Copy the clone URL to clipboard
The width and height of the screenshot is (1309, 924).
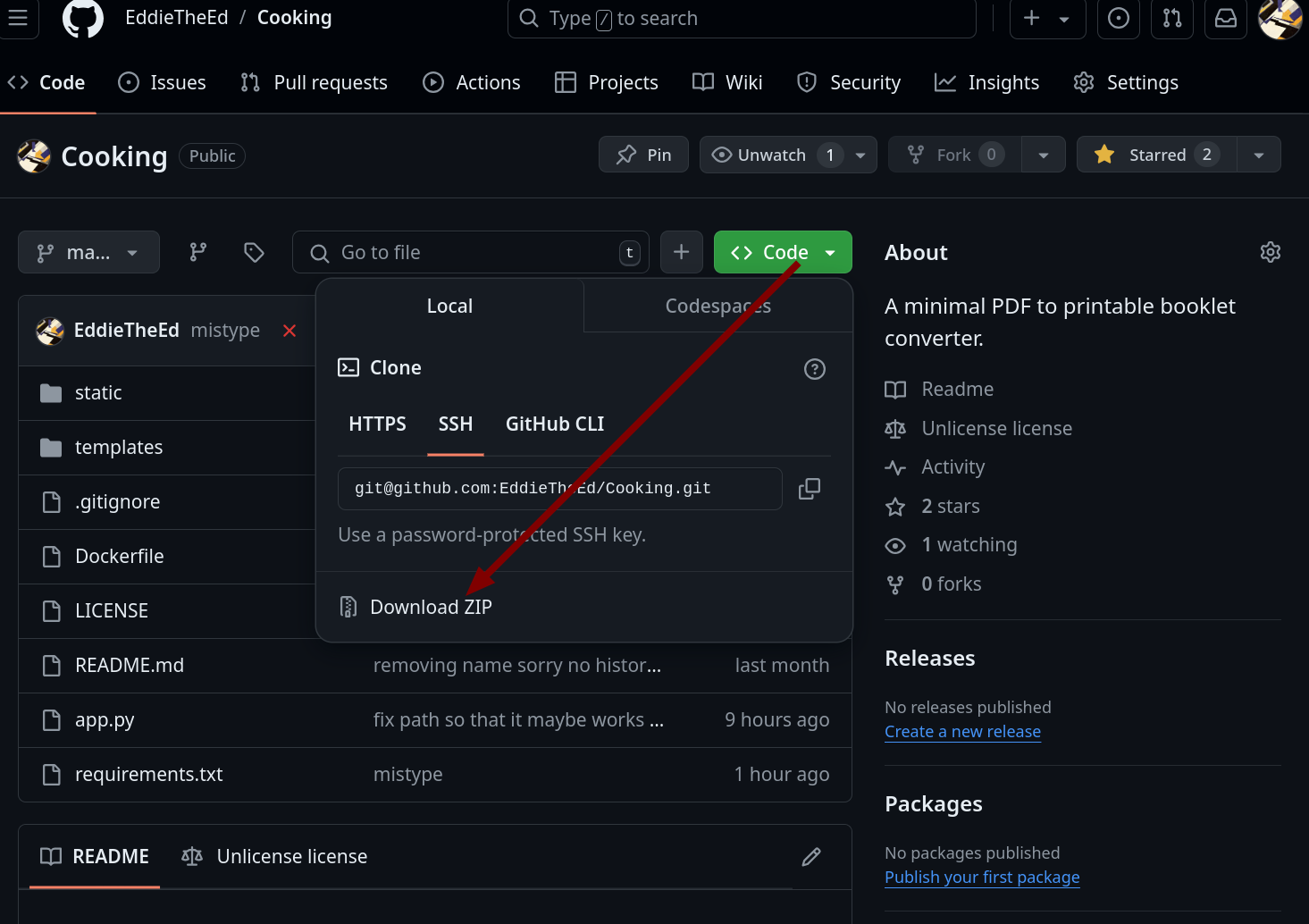coord(810,489)
